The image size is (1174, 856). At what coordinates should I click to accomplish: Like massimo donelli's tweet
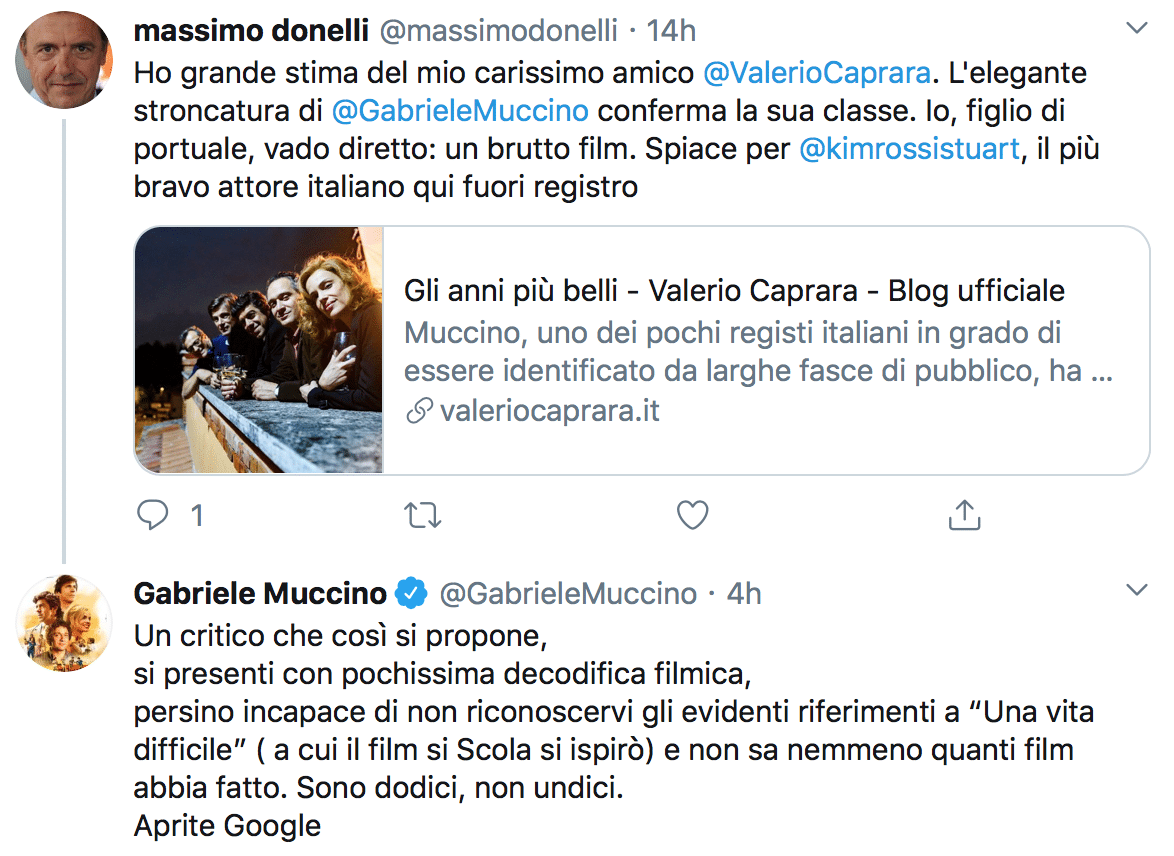click(x=692, y=515)
